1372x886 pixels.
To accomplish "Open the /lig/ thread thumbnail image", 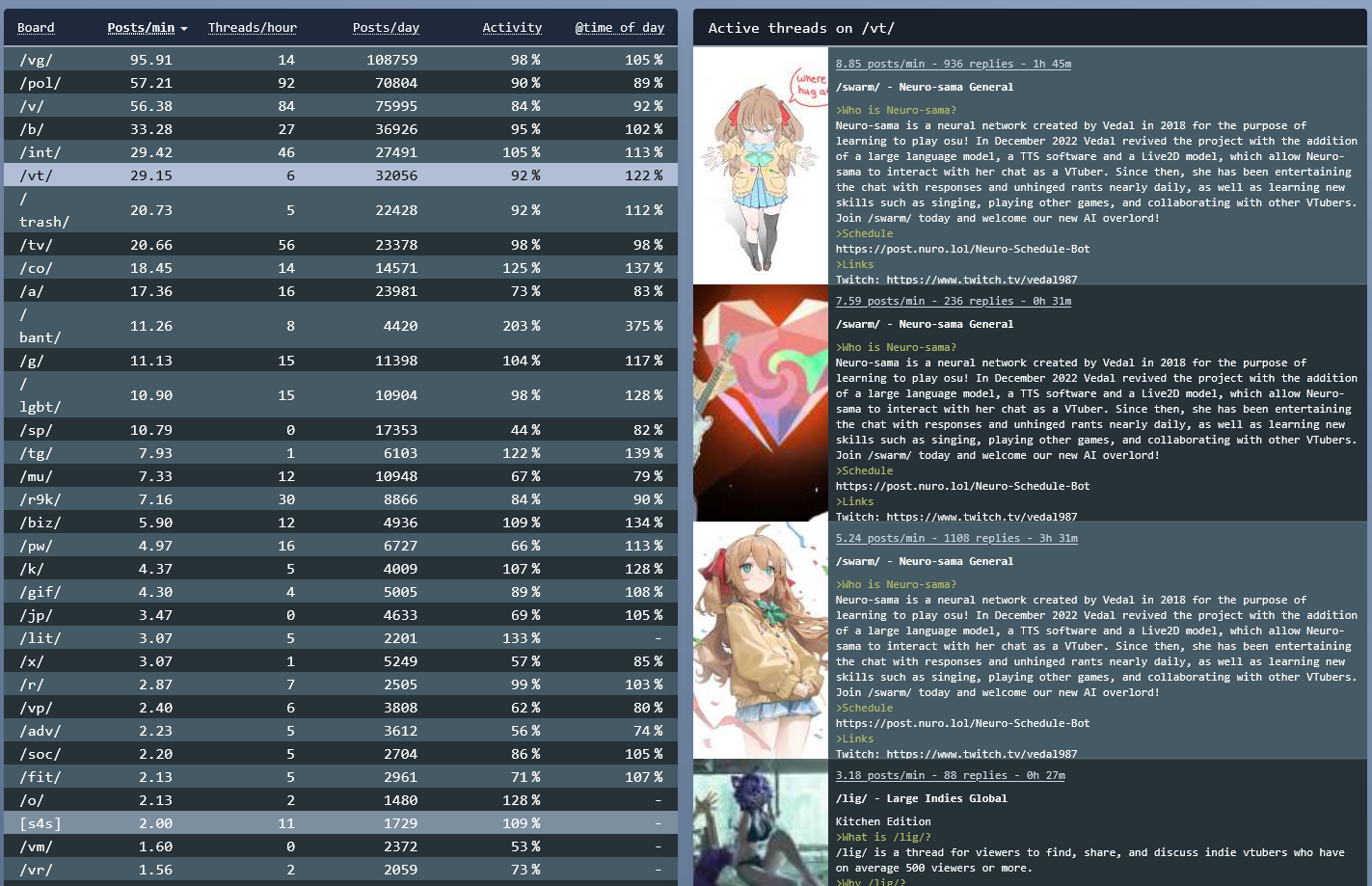I will pos(761,822).
